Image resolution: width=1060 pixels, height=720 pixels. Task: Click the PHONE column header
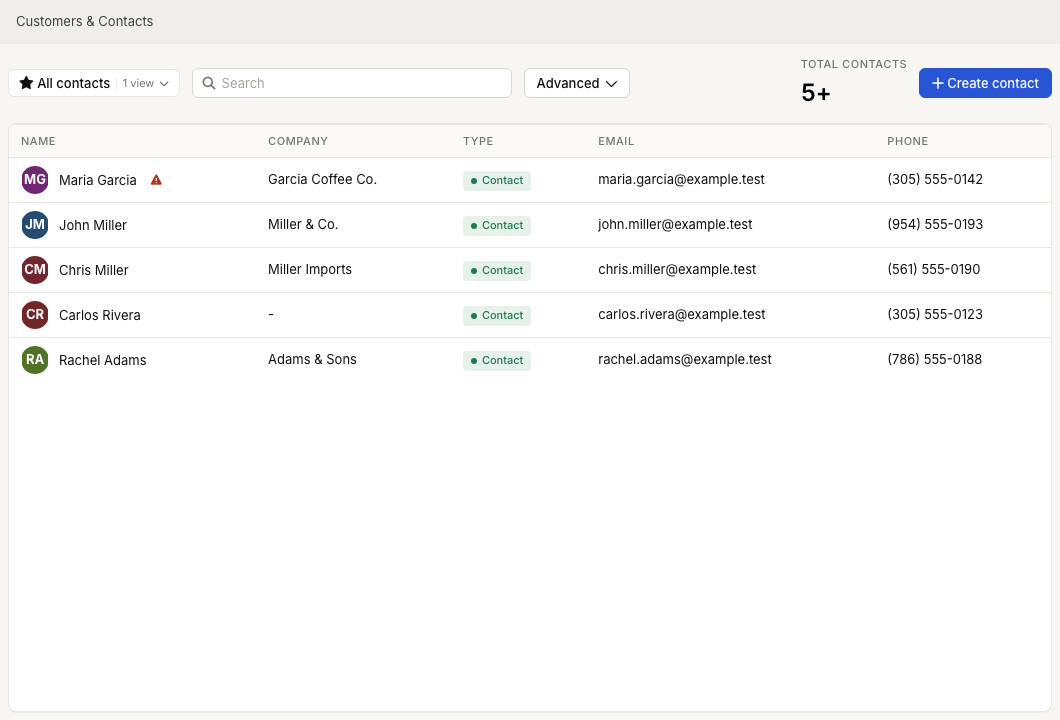(907, 141)
